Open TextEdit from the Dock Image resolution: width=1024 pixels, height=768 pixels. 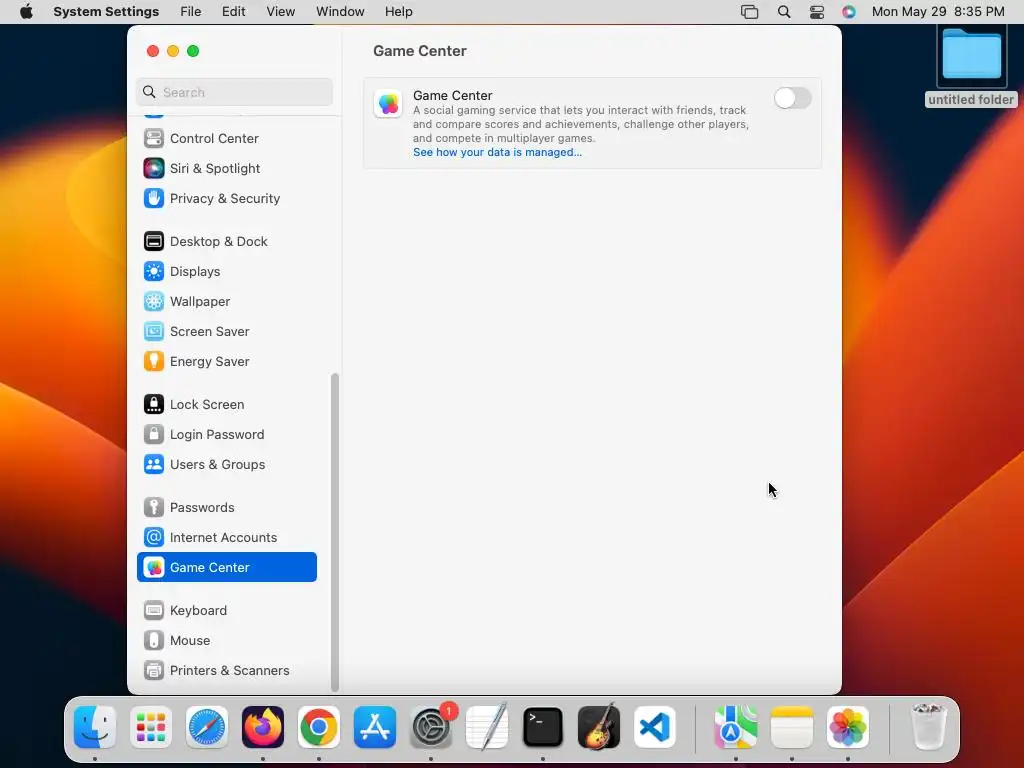coord(487,727)
